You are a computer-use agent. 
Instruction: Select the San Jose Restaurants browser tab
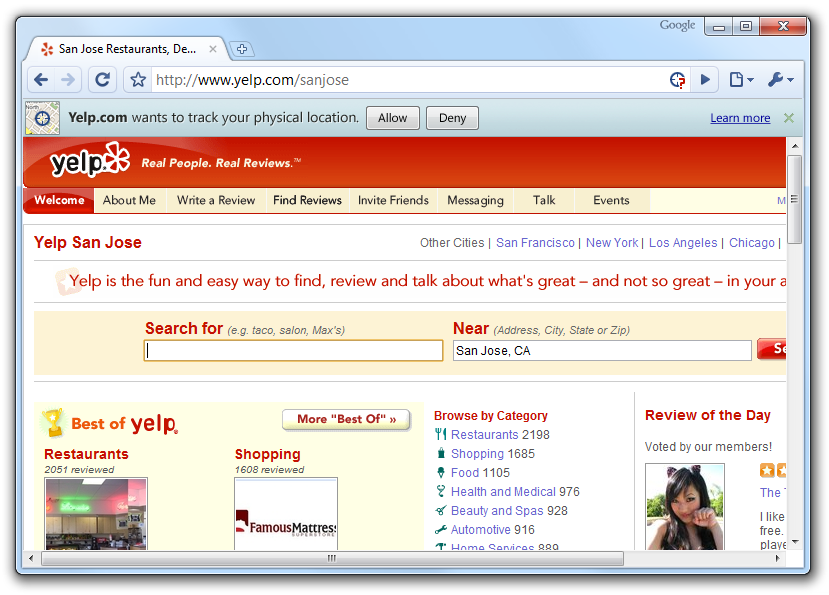point(127,49)
